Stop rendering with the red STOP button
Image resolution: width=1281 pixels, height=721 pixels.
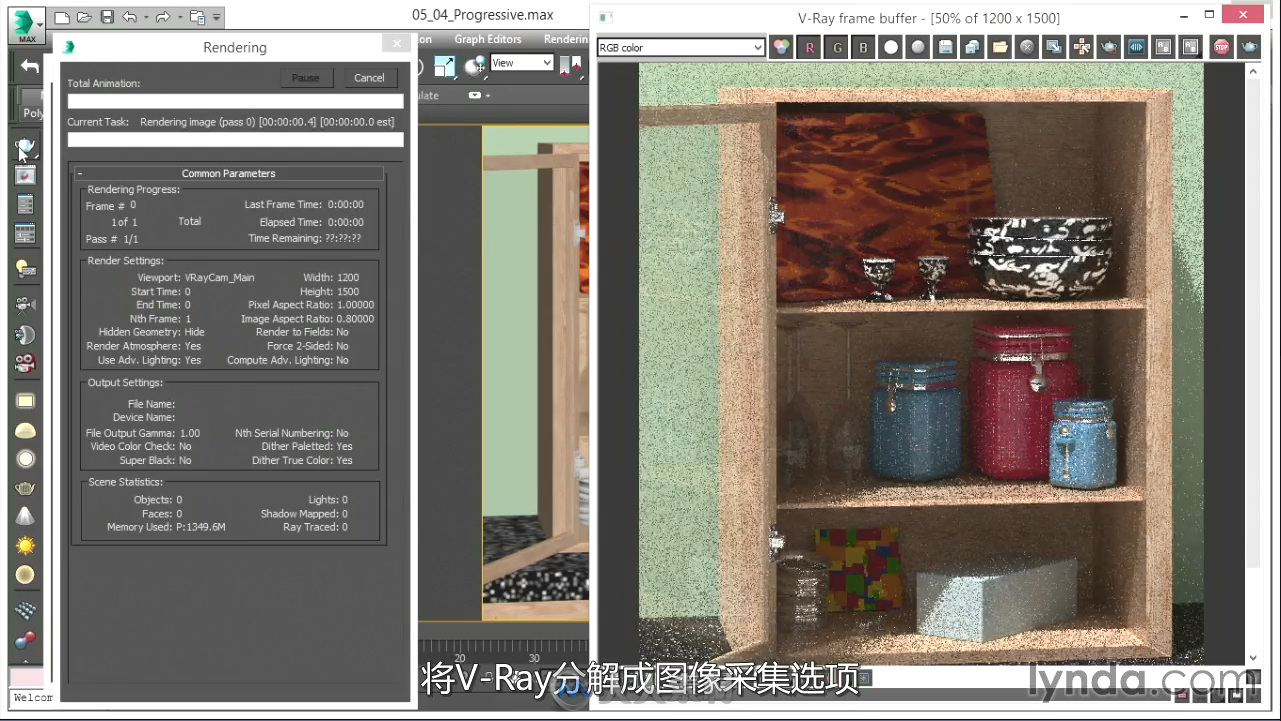pyautogui.click(x=1221, y=47)
